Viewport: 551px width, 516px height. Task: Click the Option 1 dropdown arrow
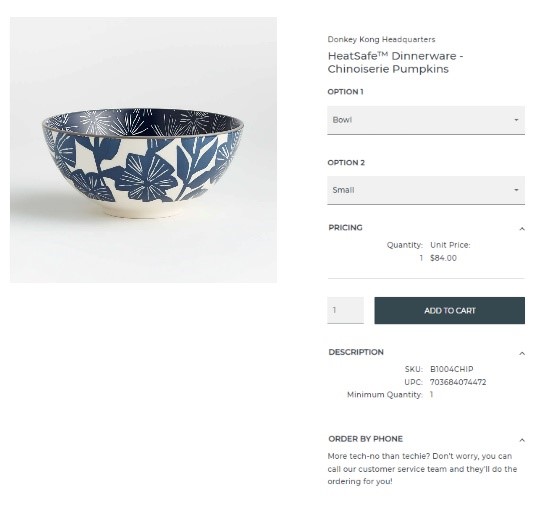tap(516, 120)
